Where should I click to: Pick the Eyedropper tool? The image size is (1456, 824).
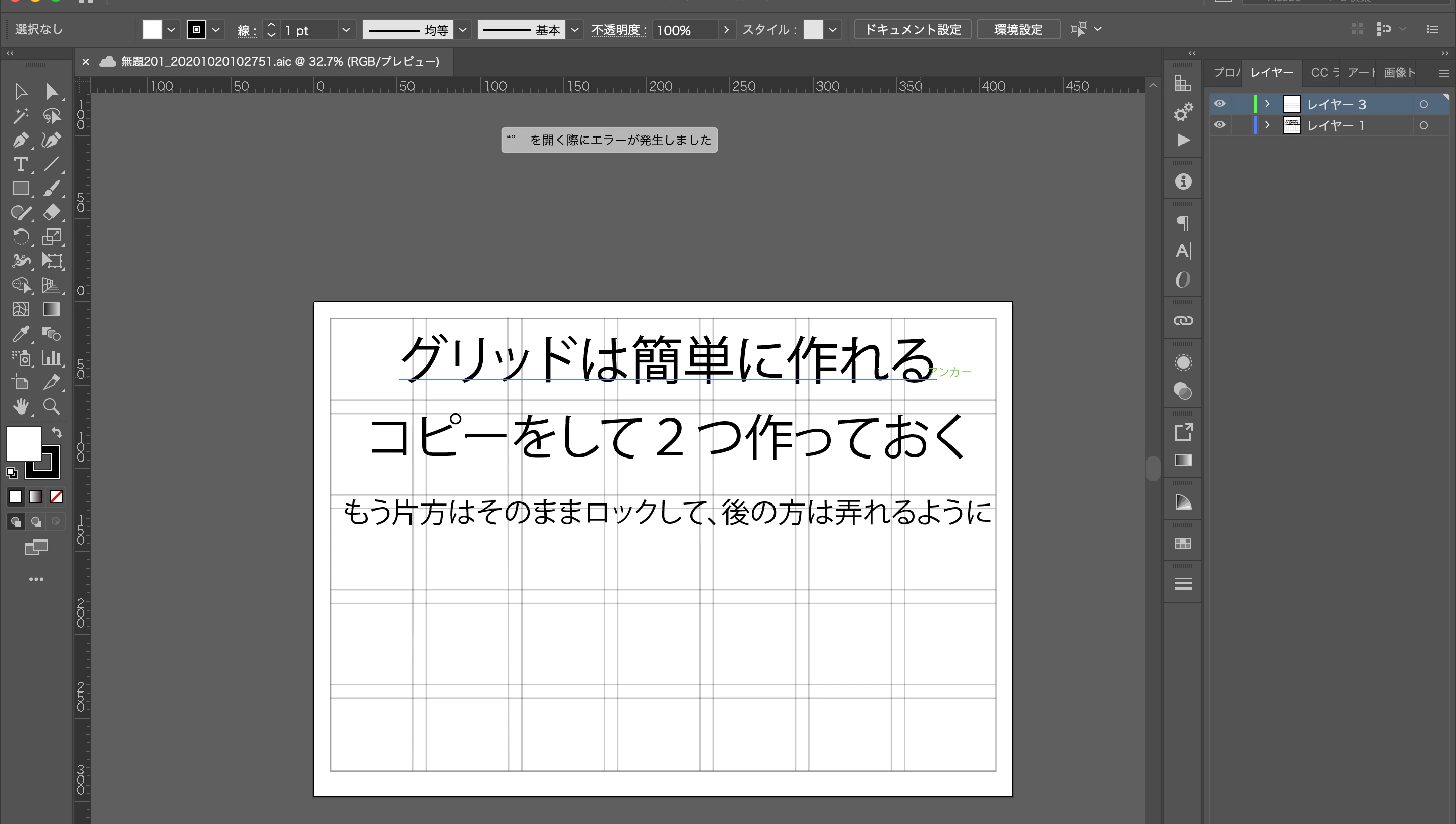(x=20, y=334)
